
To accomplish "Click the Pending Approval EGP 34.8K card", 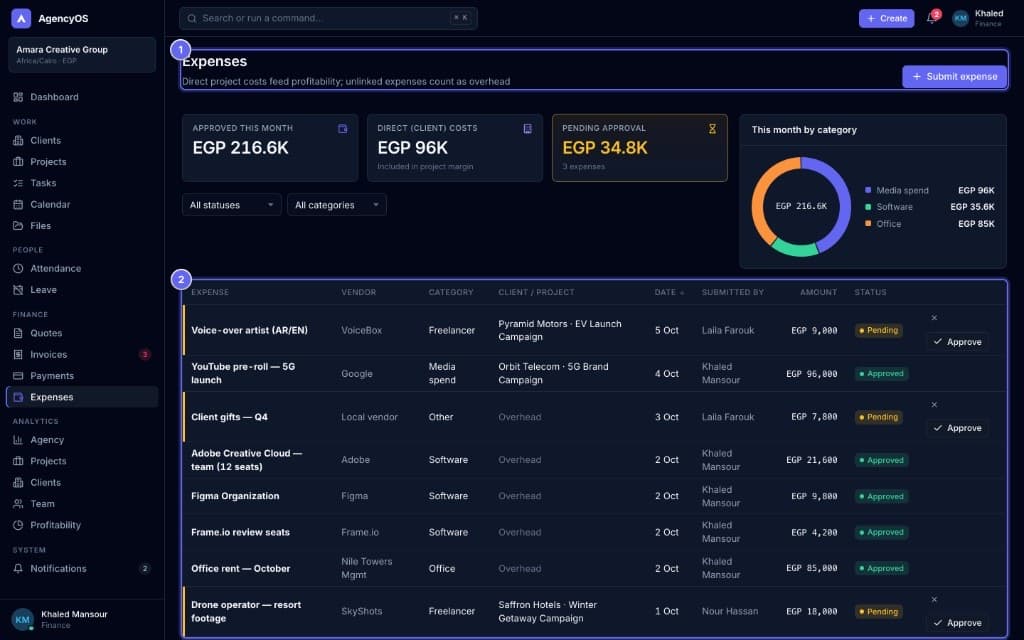I will tap(639, 148).
